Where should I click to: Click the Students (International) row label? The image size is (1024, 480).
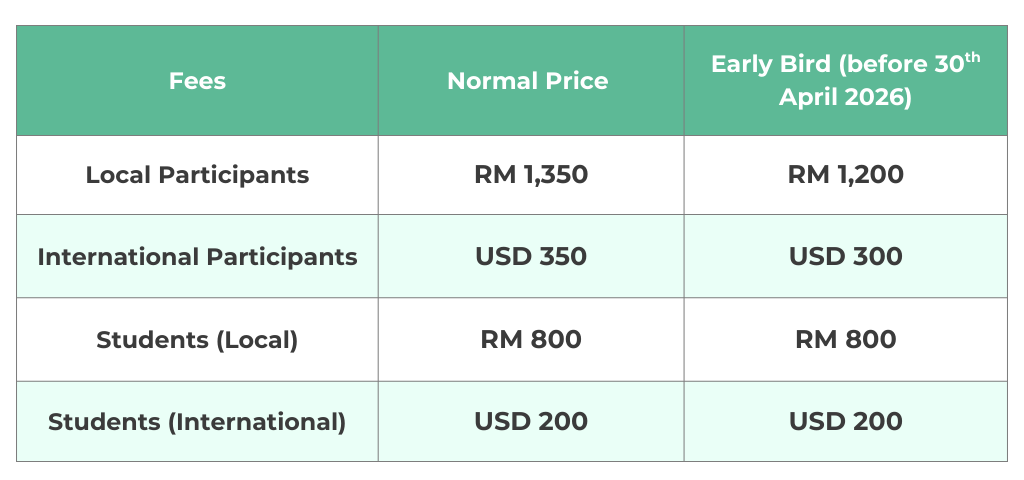pos(197,421)
